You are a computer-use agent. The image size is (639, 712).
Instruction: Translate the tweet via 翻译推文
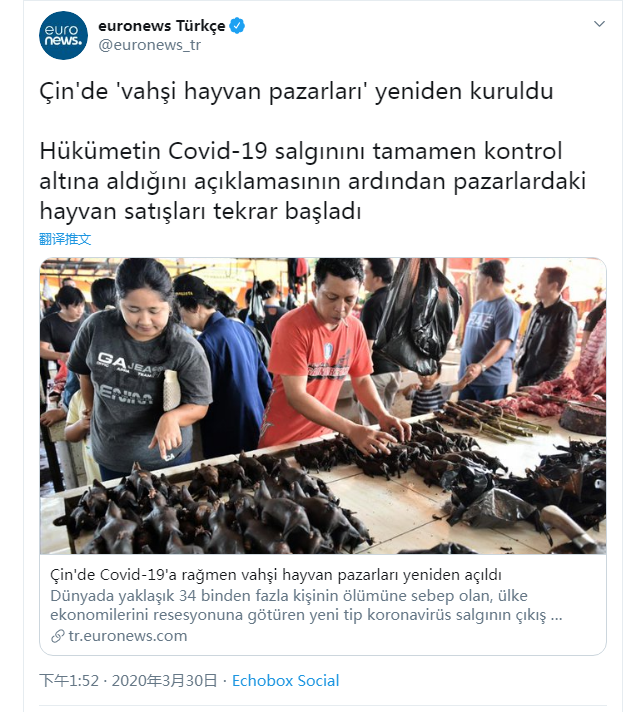tap(65, 239)
